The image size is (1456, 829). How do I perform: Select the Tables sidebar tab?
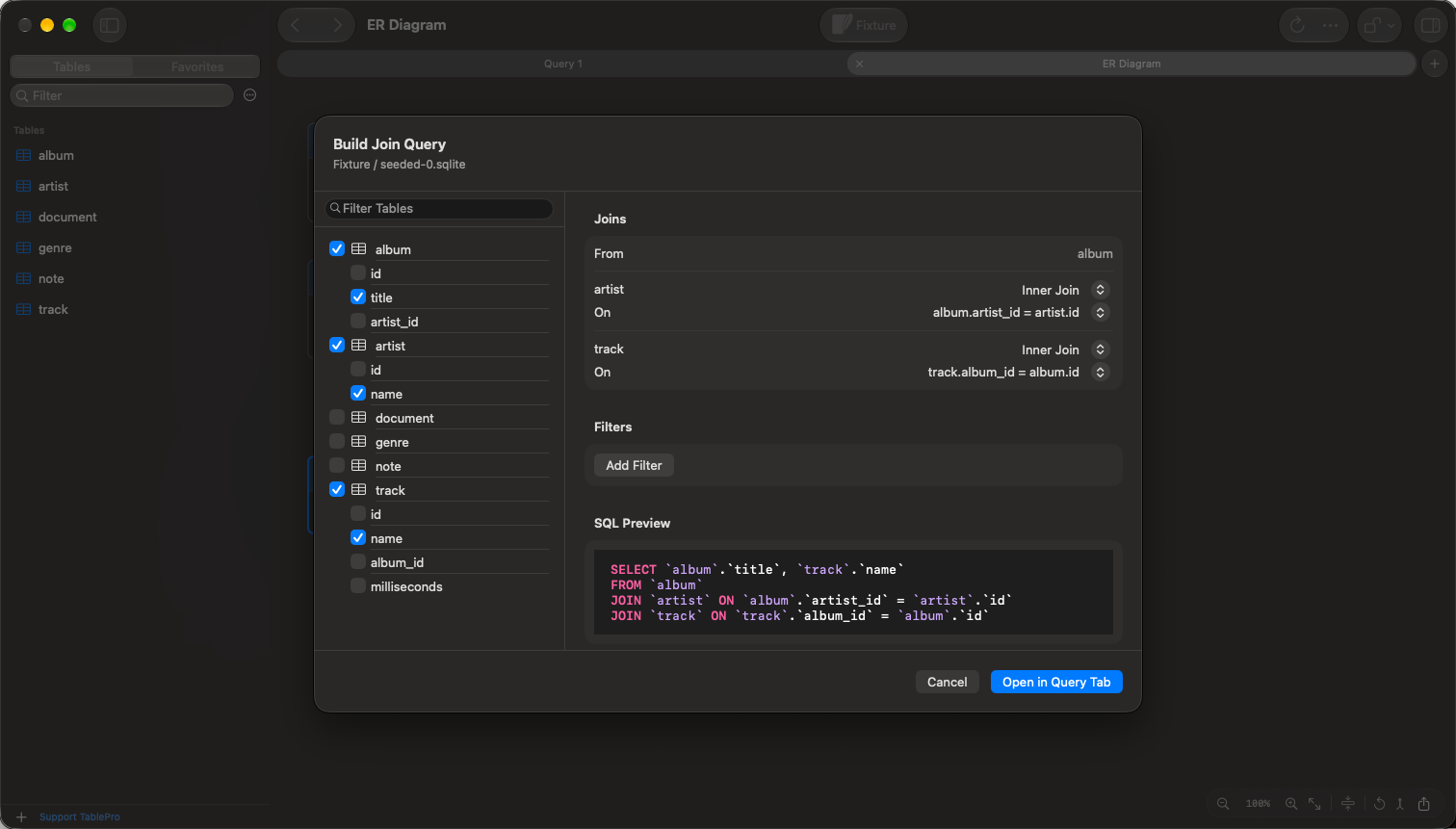pos(72,66)
